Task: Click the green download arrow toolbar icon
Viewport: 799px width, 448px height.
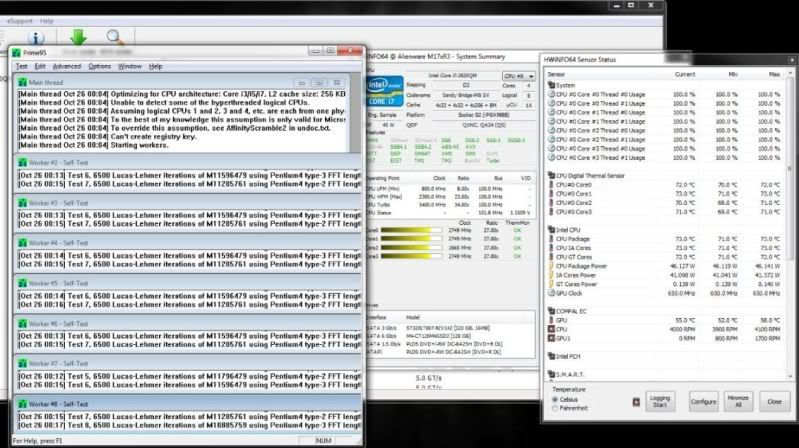Action: tap(78, 37)
